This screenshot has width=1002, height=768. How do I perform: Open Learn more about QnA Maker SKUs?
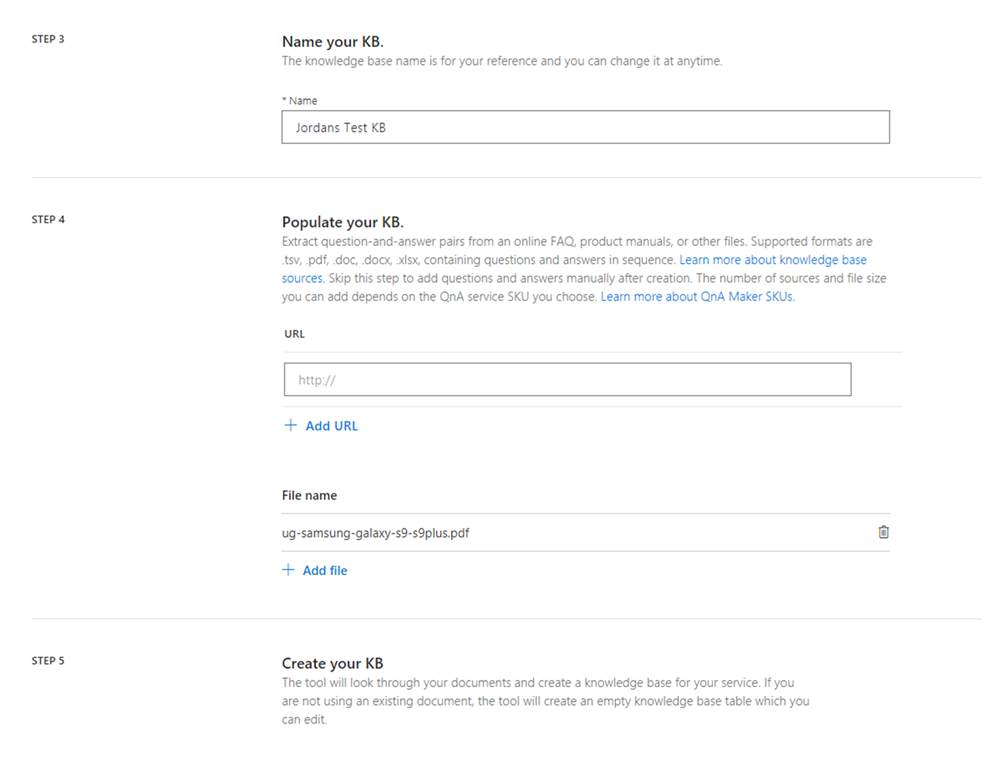click(697, 297)
